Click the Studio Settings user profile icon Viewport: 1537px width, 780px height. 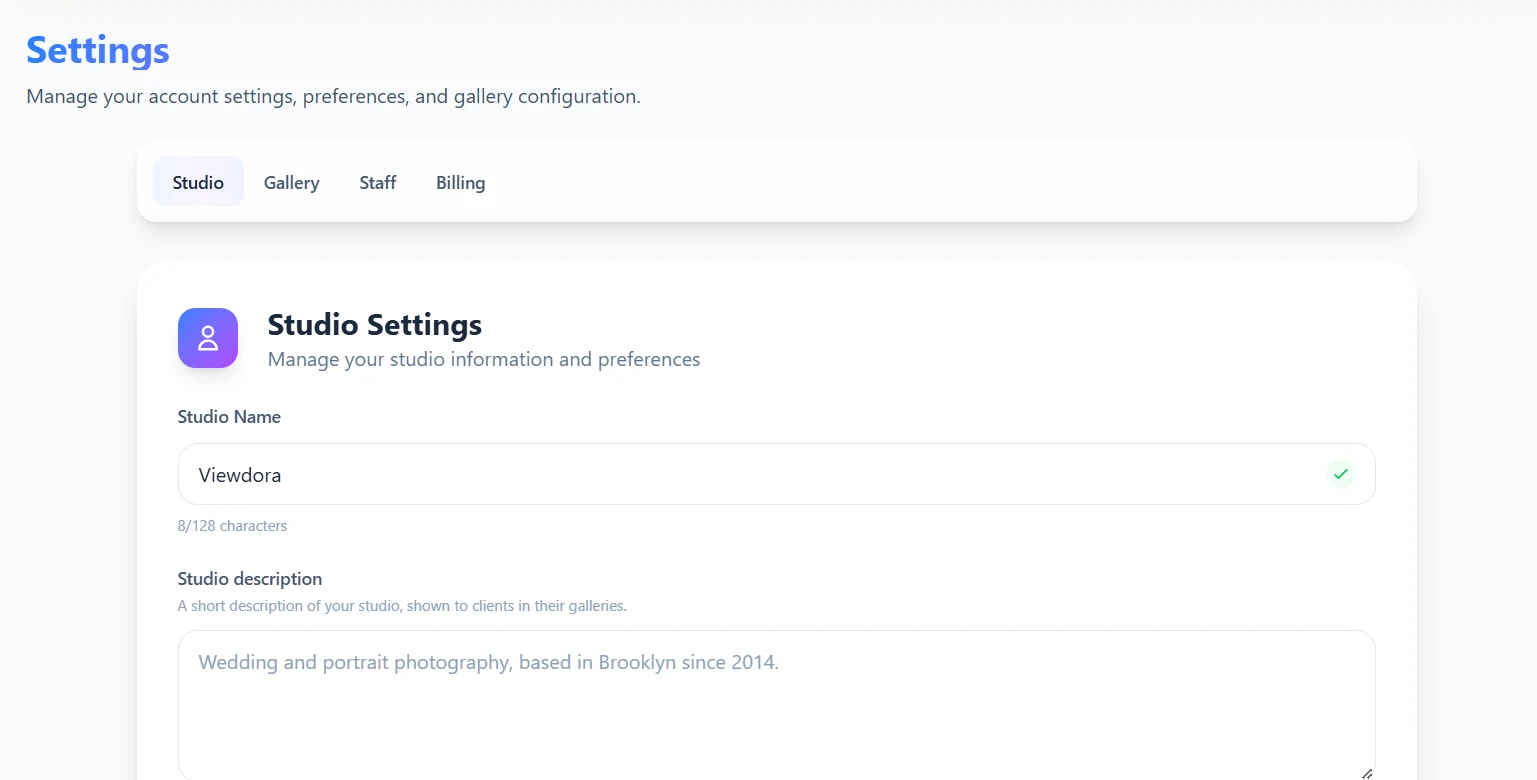[208, 338]
